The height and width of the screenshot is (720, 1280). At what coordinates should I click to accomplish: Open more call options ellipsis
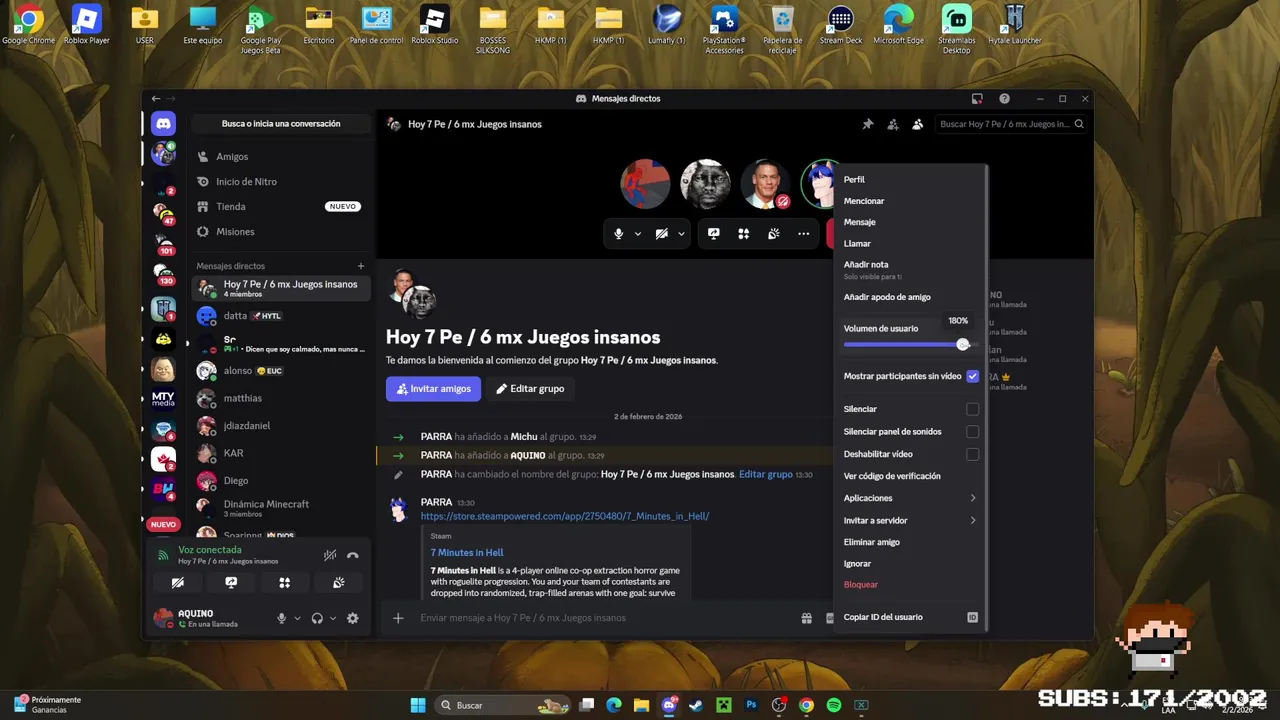[x=804, y=234]
